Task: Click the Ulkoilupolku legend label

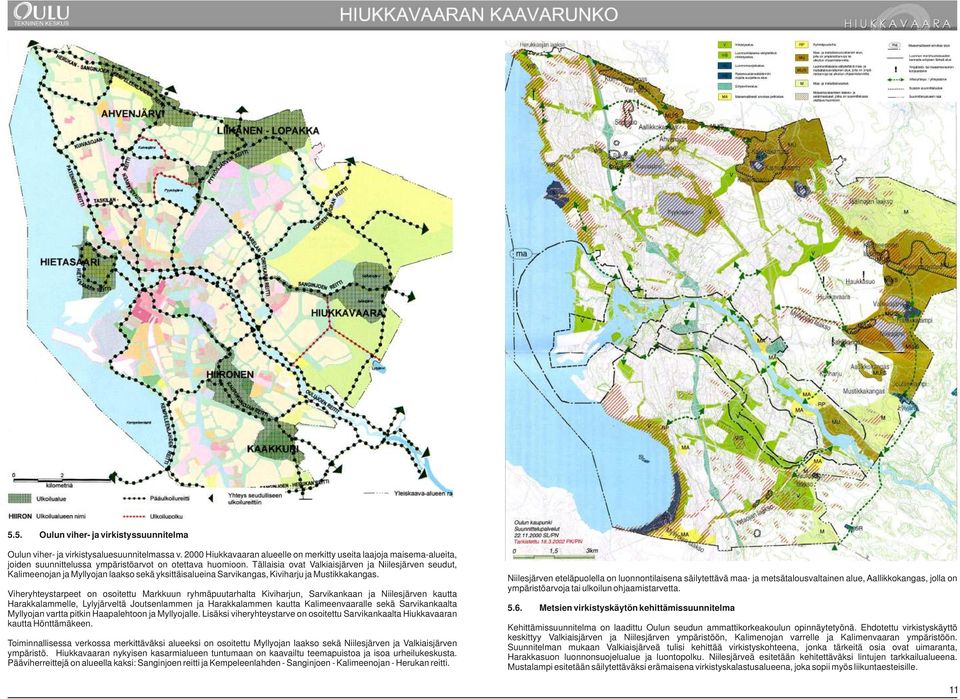Action: (x=166, y=516)
